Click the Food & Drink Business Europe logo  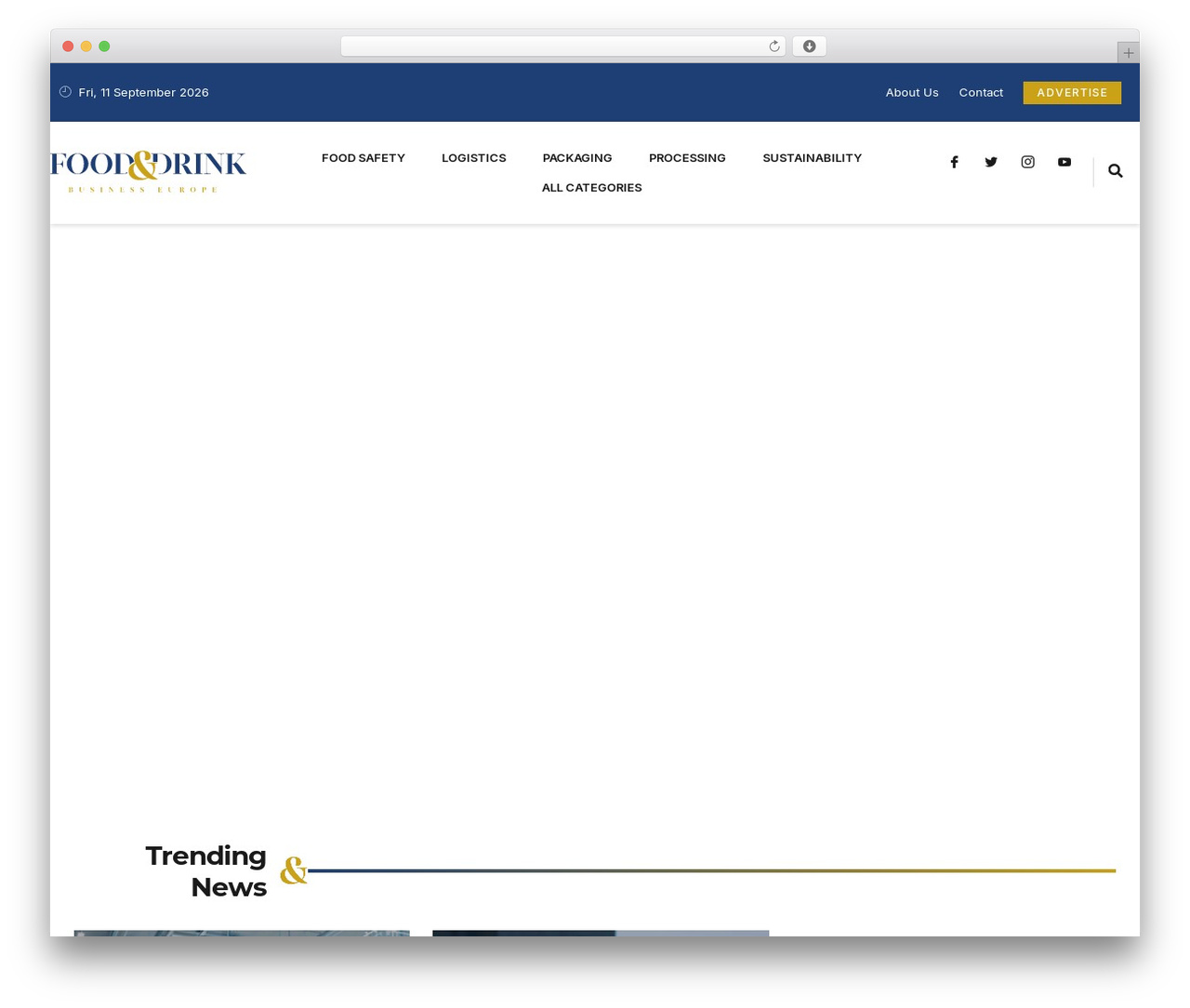149,172
